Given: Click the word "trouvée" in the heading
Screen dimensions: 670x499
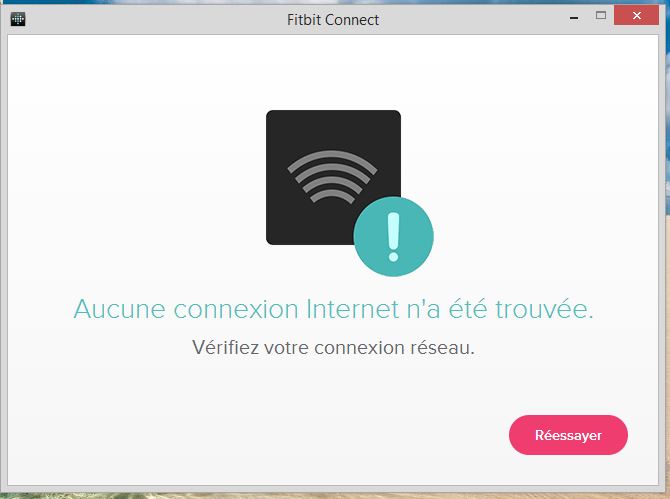Looking at the screenshot, I should click(x=544, y=309).
